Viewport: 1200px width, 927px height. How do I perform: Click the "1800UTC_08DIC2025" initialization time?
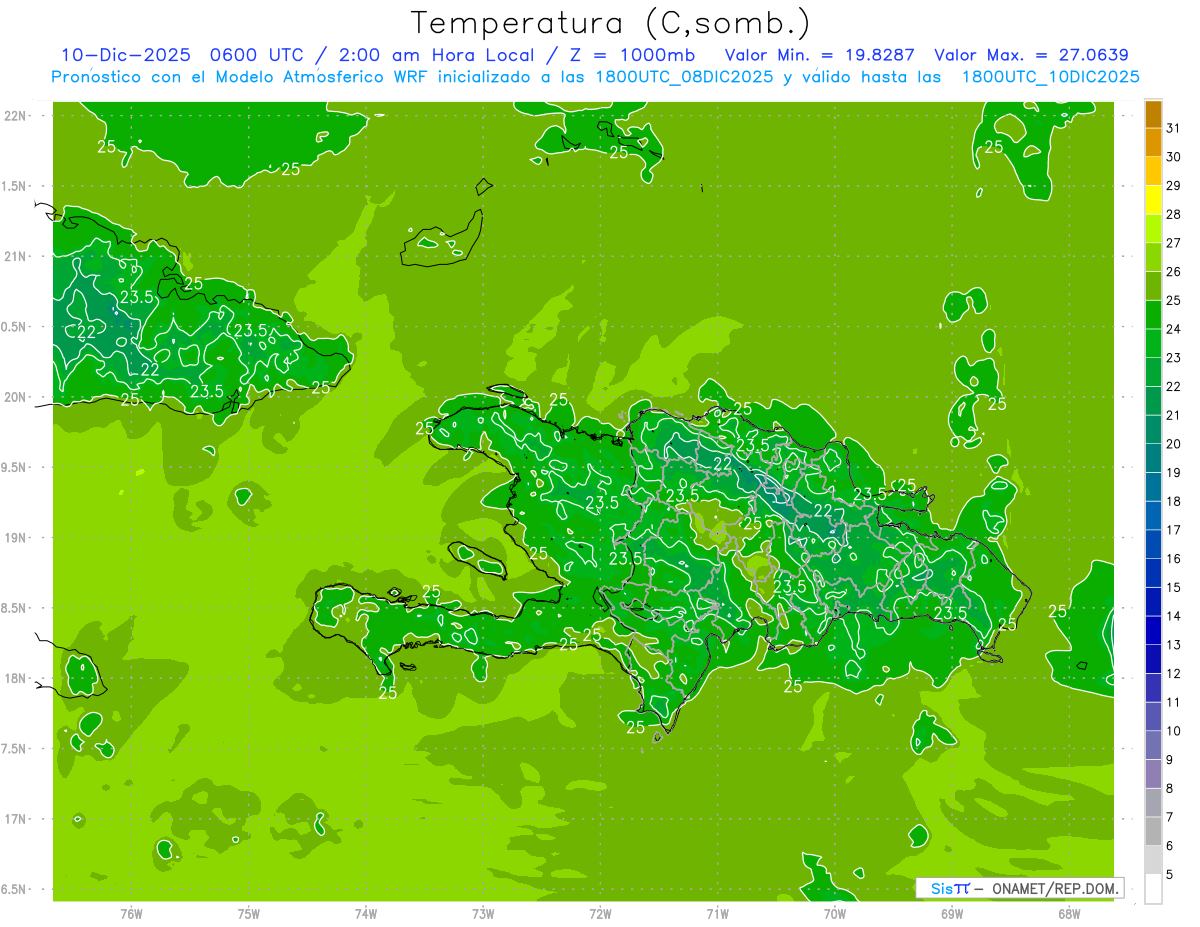coord(682,77)
